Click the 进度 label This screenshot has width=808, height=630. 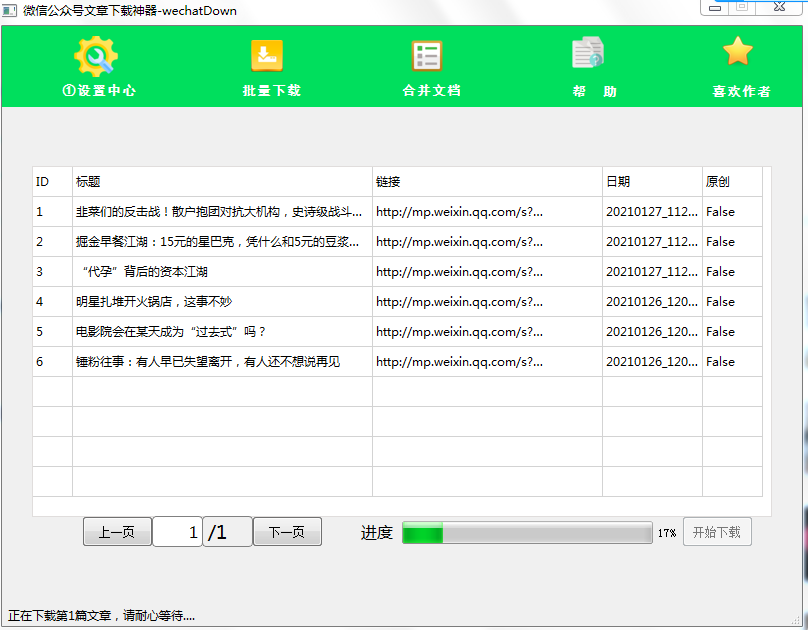tap(377, 533)
